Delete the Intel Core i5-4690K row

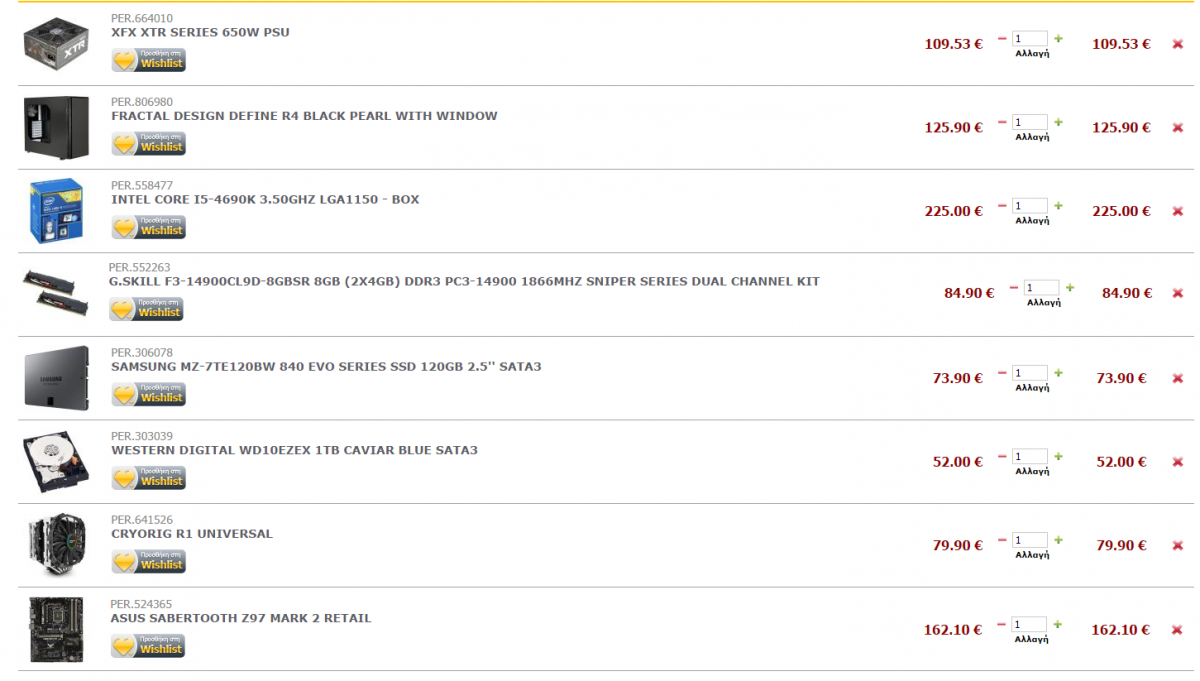tap(1178, 211)
